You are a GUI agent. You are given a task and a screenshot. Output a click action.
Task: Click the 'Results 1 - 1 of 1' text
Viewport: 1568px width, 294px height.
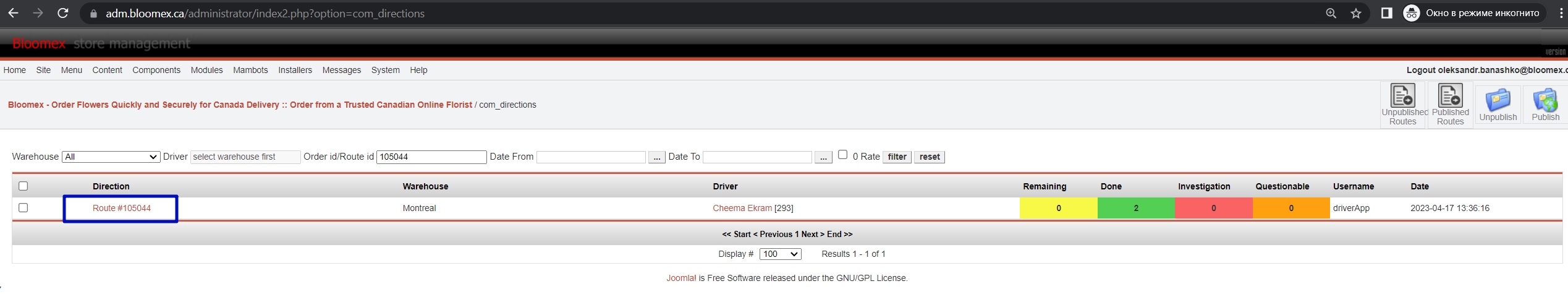(853, 254)
